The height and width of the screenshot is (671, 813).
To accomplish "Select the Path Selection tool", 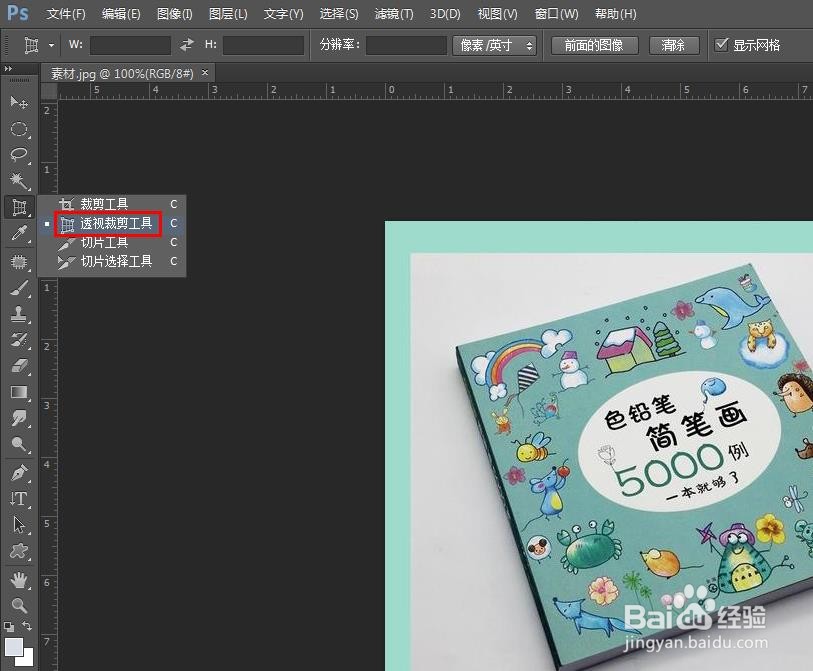I will [19, 525].
